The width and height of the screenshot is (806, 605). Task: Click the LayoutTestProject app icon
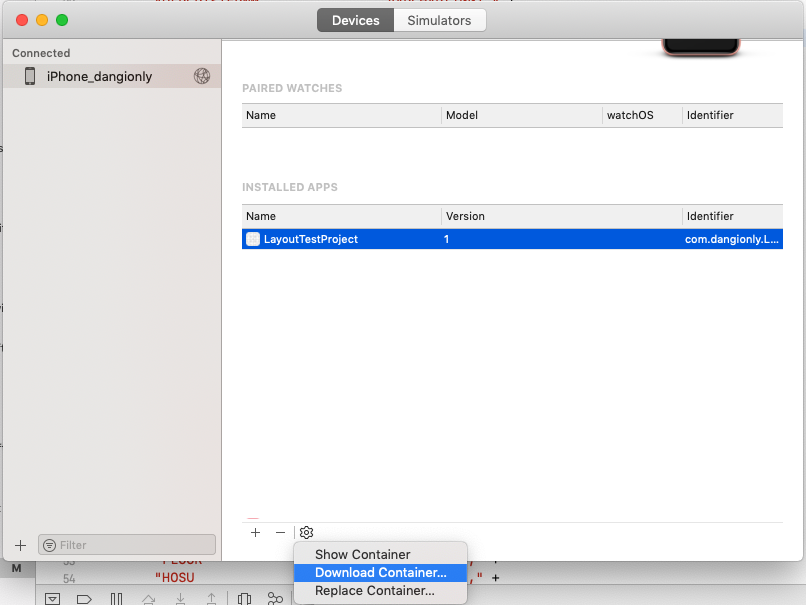click(253, 239)
